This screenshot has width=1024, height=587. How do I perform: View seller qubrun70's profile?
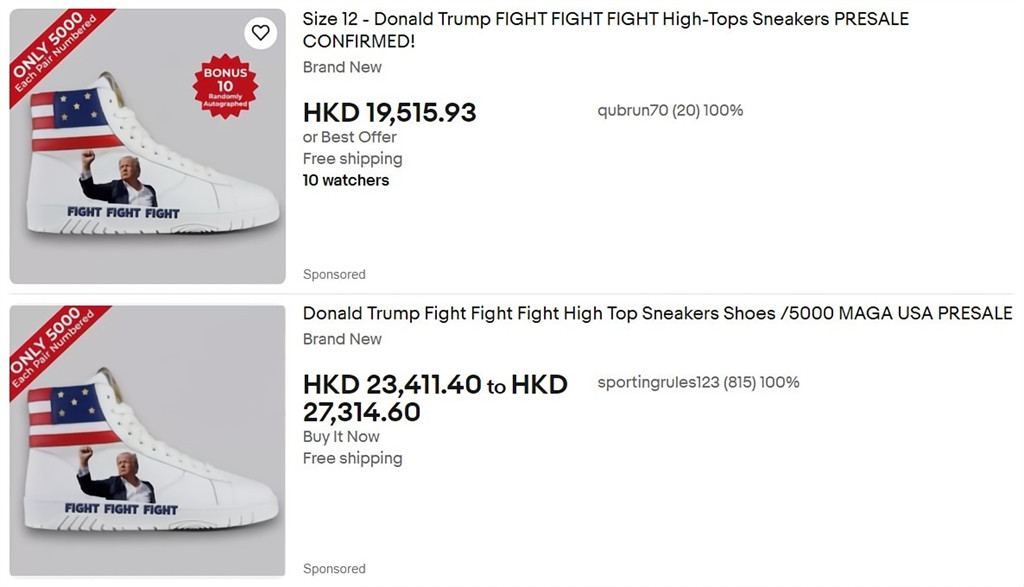[x=670, y=110]
